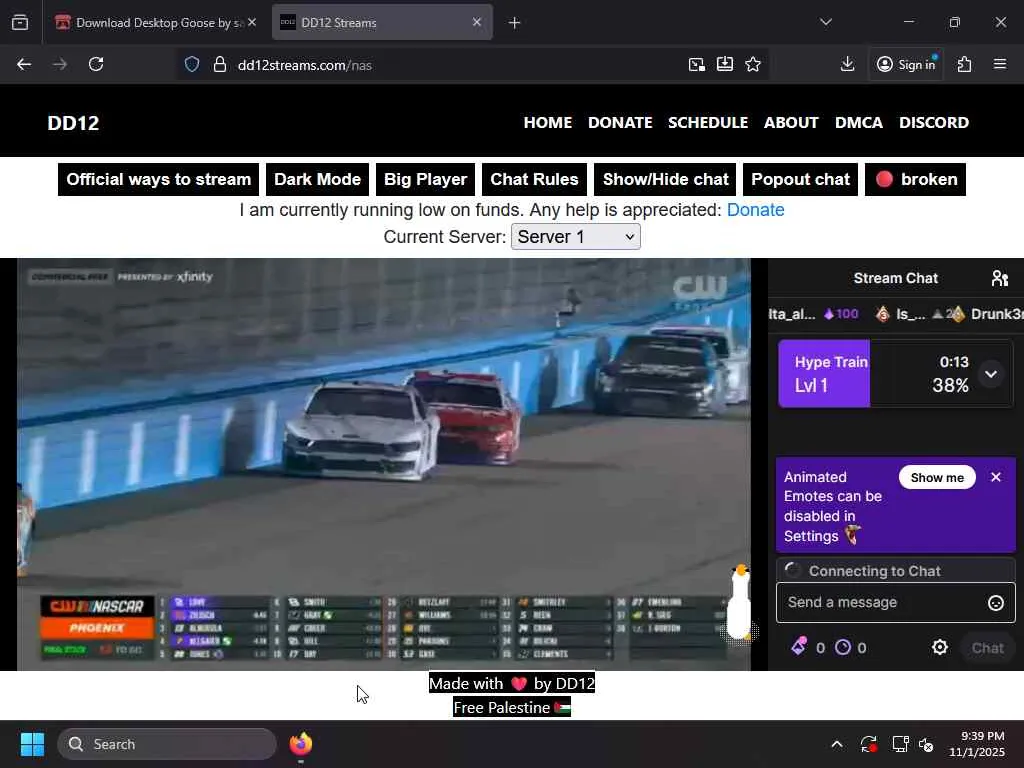Toggle Dark Mode
1024x768 pixels.
point(317,180)
